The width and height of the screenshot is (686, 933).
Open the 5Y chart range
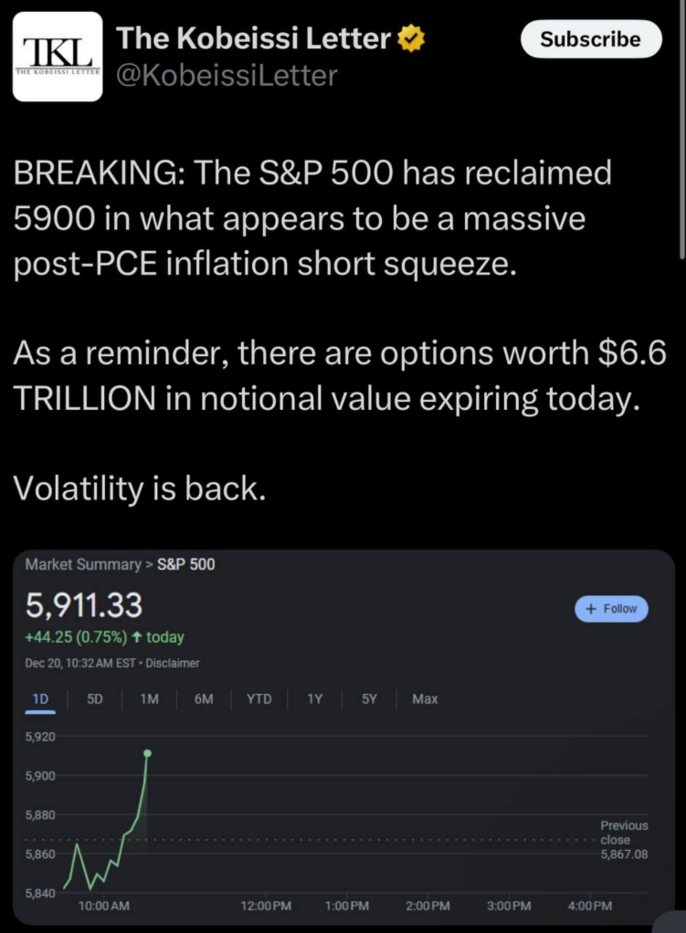point(369,699)
